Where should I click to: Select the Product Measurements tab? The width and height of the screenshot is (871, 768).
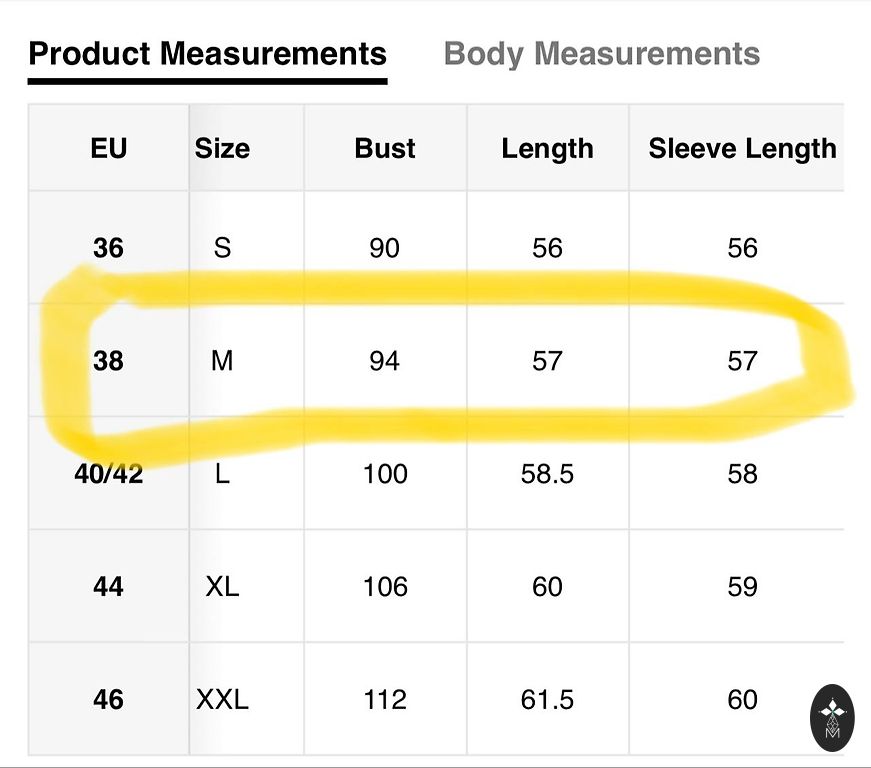pos(207,53)
